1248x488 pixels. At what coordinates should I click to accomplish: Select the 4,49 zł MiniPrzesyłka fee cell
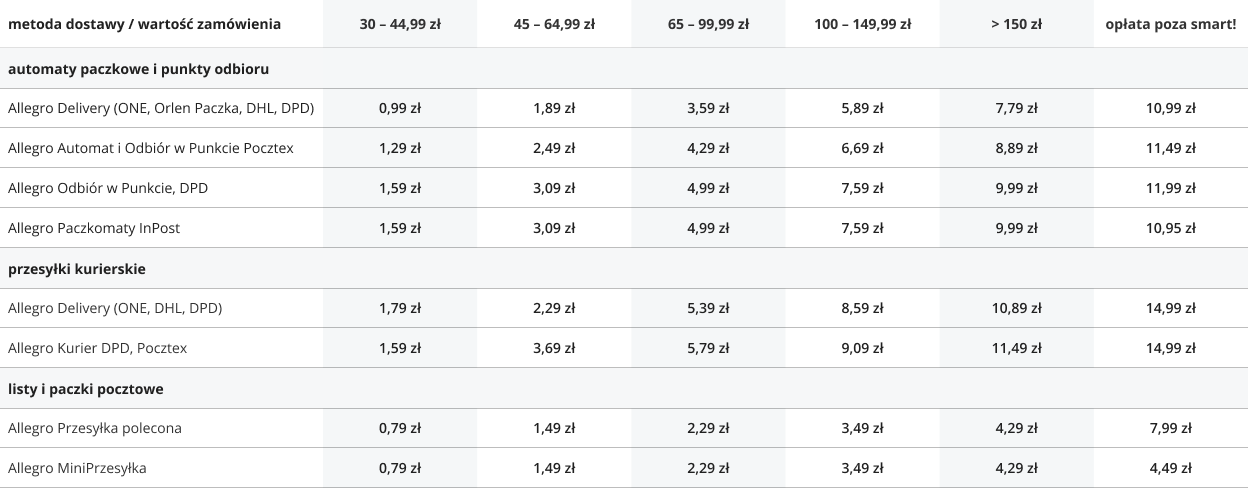click(x=1171, y=468)
